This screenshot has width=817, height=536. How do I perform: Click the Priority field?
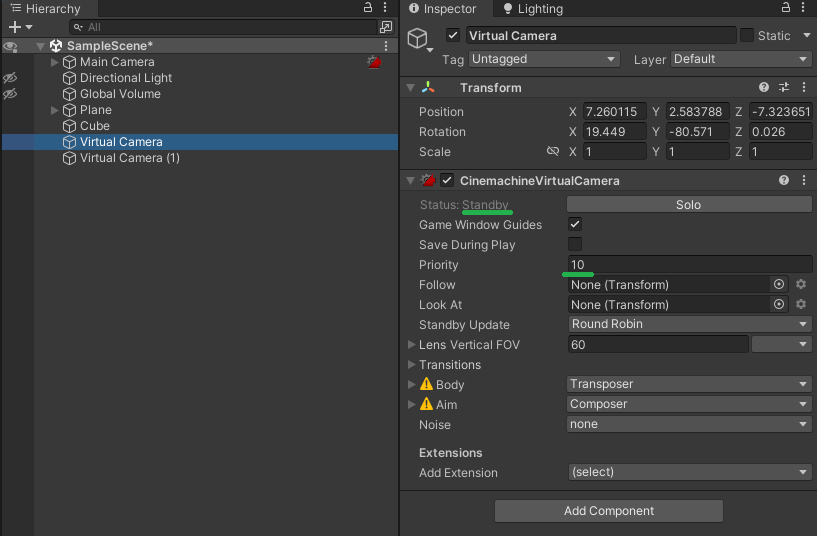click(x=689, y=265)
